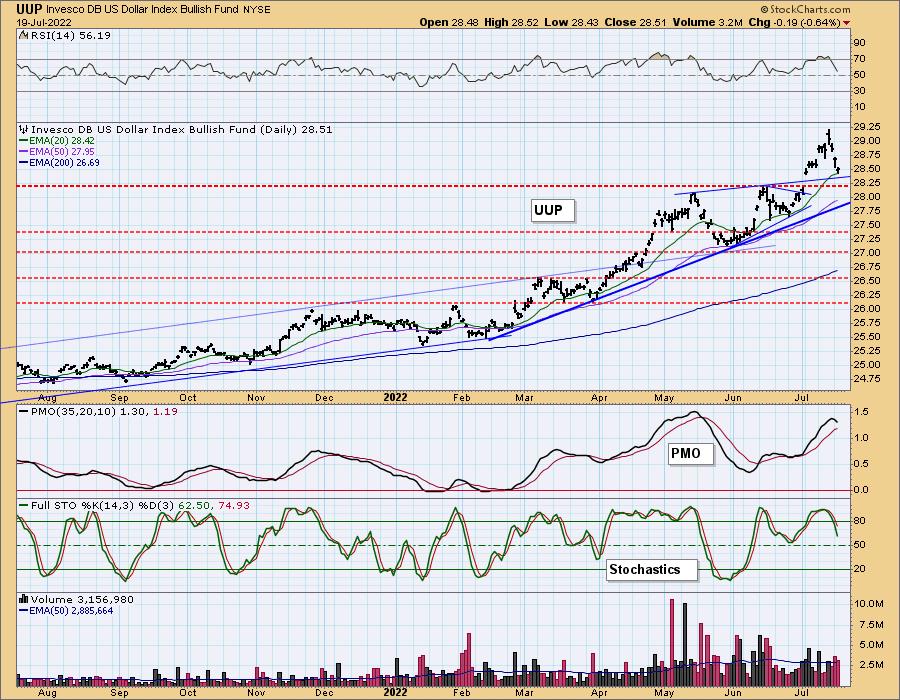The image size is (900, 700).
Task: Click the date 19-Jul-2022
Action: coord(44,23)
